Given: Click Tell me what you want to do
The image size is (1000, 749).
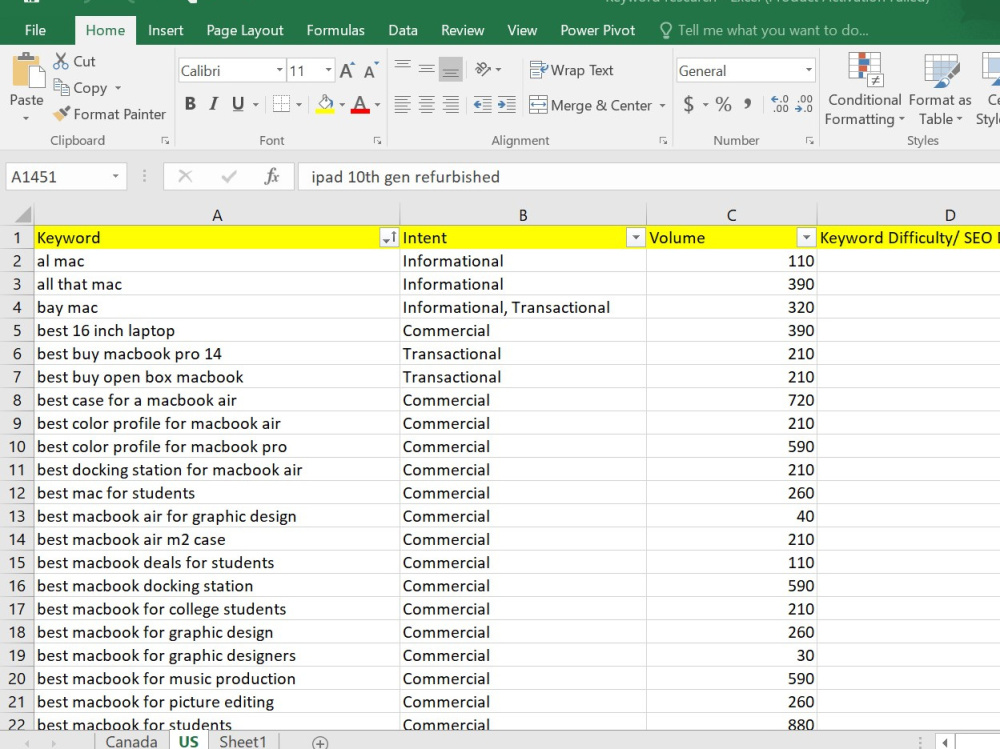Looking at the screenshot, I should click(765, 30).
